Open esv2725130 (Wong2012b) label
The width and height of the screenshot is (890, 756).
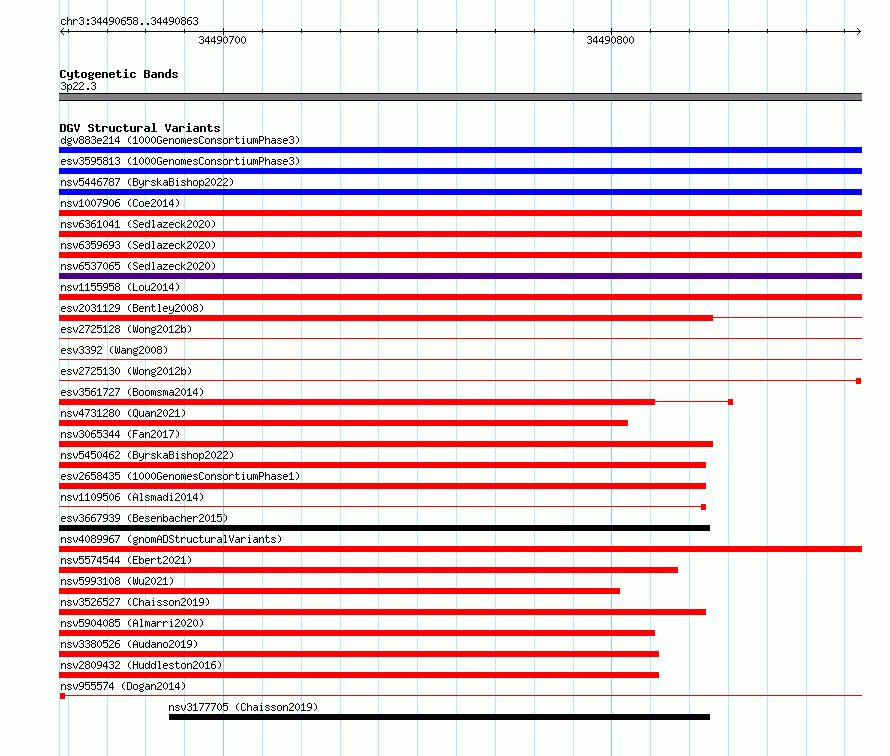[x=126, y=371]
